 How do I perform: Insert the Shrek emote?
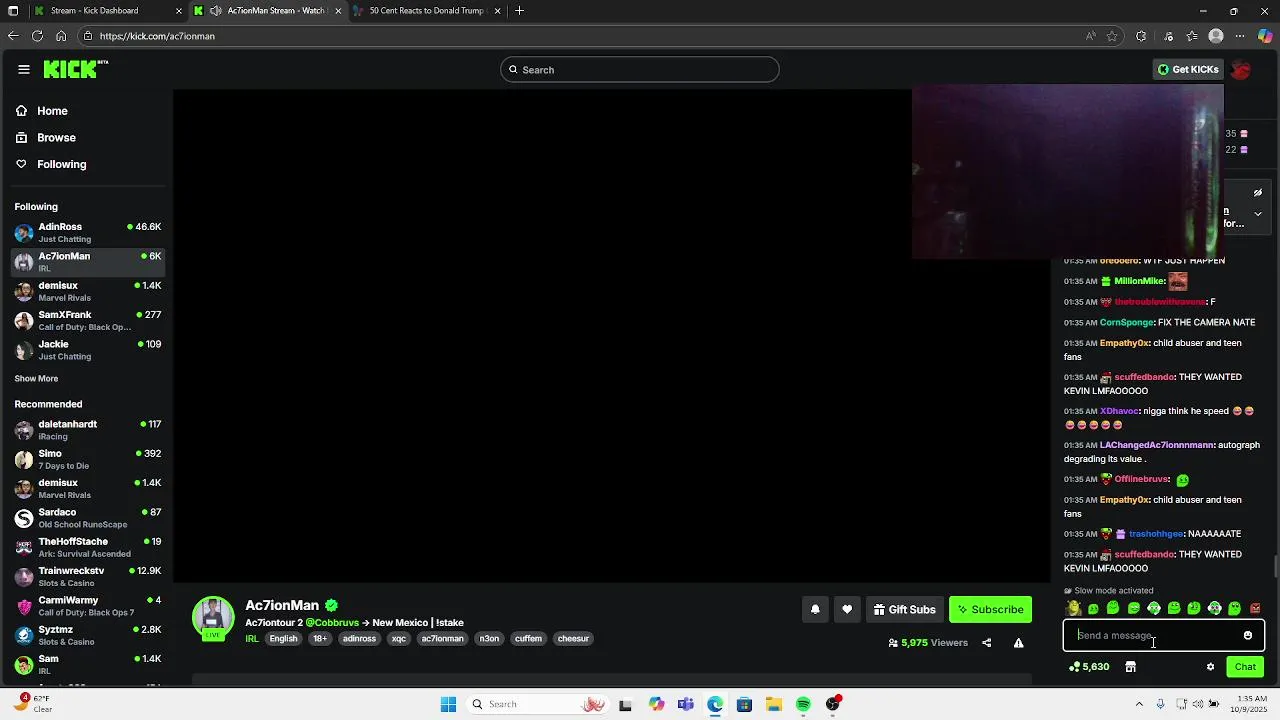pyautogui.click(x=1073, y=608)
